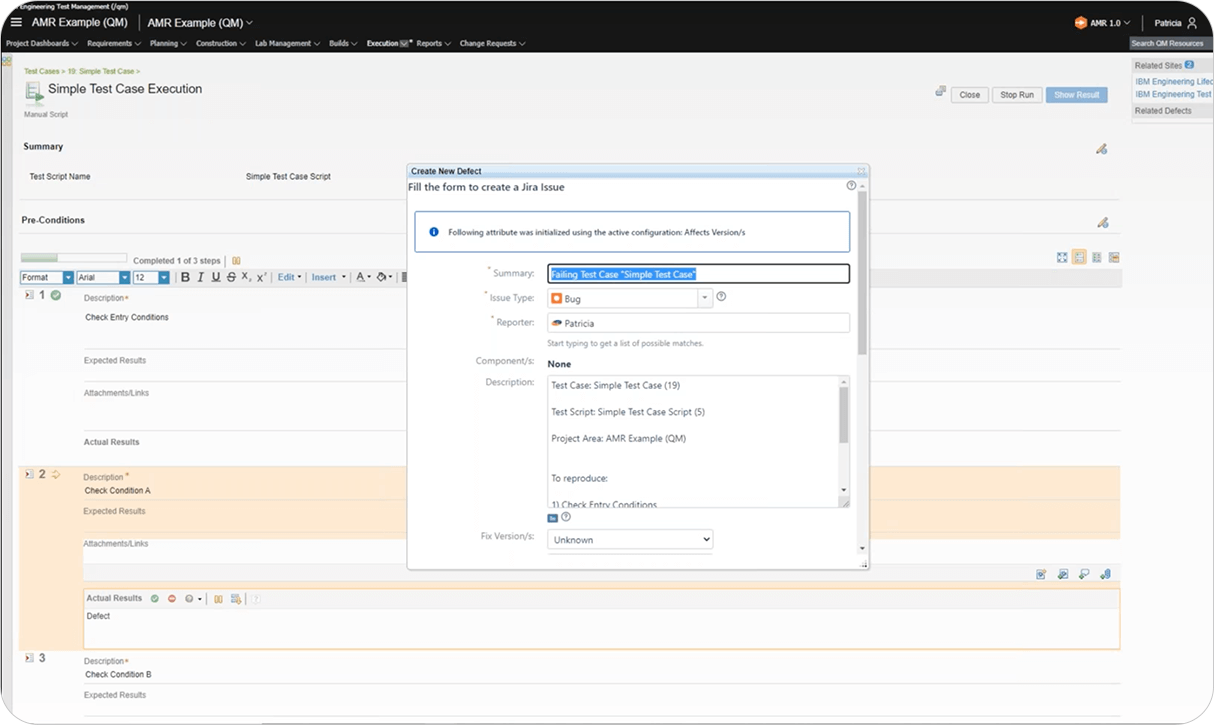
Task: Click the edit pencil icon in Summary section
Action: pyautogui.click(x=1101, y=149)
